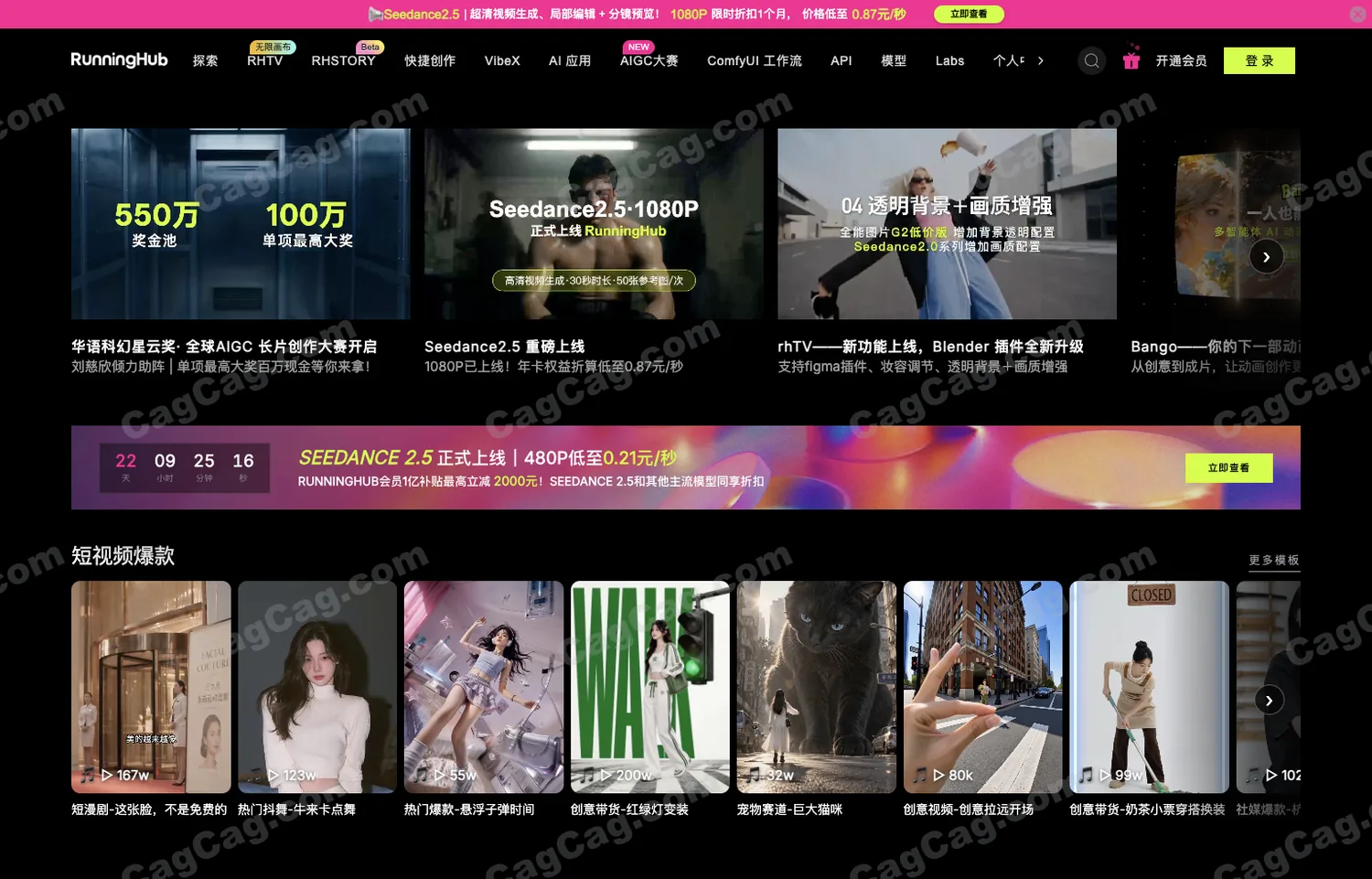Open the 热门抖舞-牛来卡点舞 video thumbnail
Screen dimensions: 1372x879
coord(317,687)
